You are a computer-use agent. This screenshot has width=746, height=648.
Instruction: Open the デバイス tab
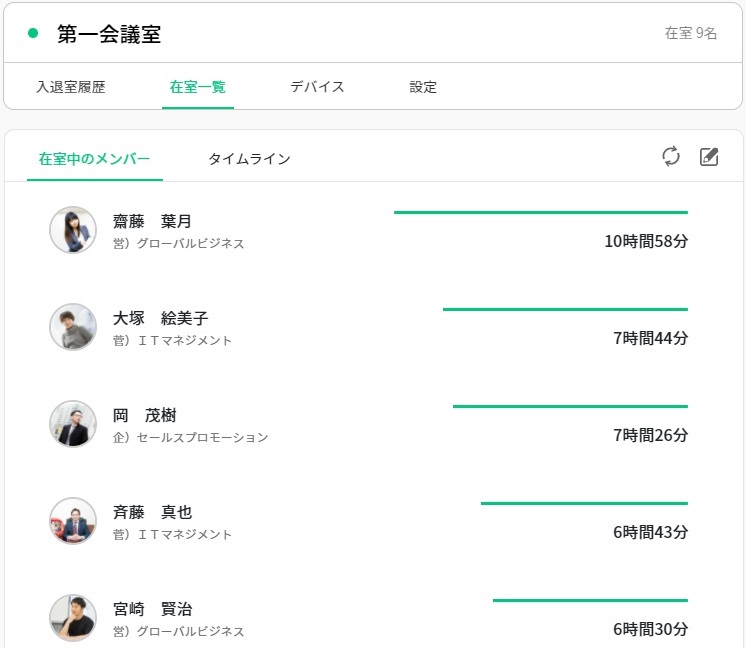(x=317, y=87)
